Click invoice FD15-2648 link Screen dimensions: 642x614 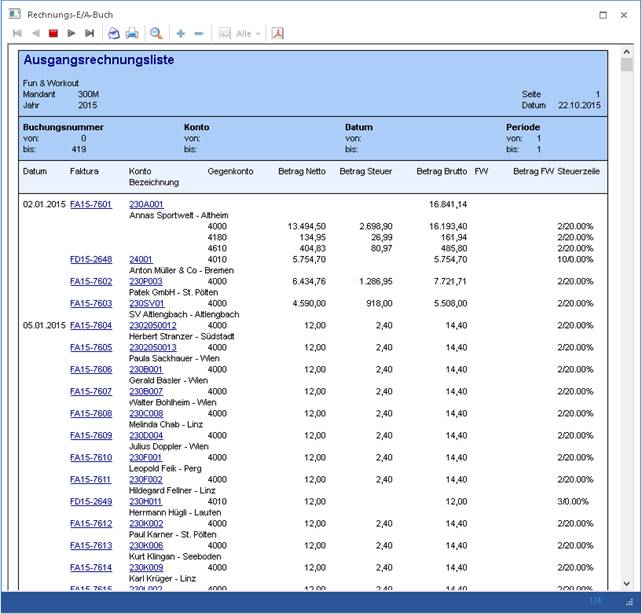90,259
